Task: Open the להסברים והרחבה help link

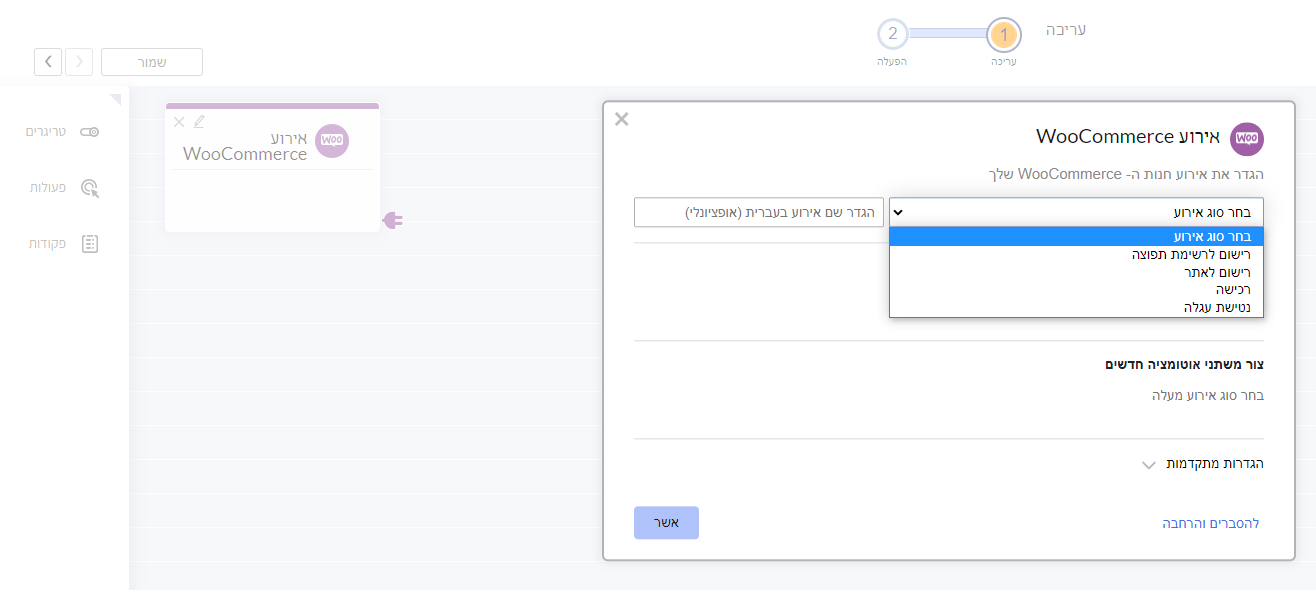Action: [1210, 523]
